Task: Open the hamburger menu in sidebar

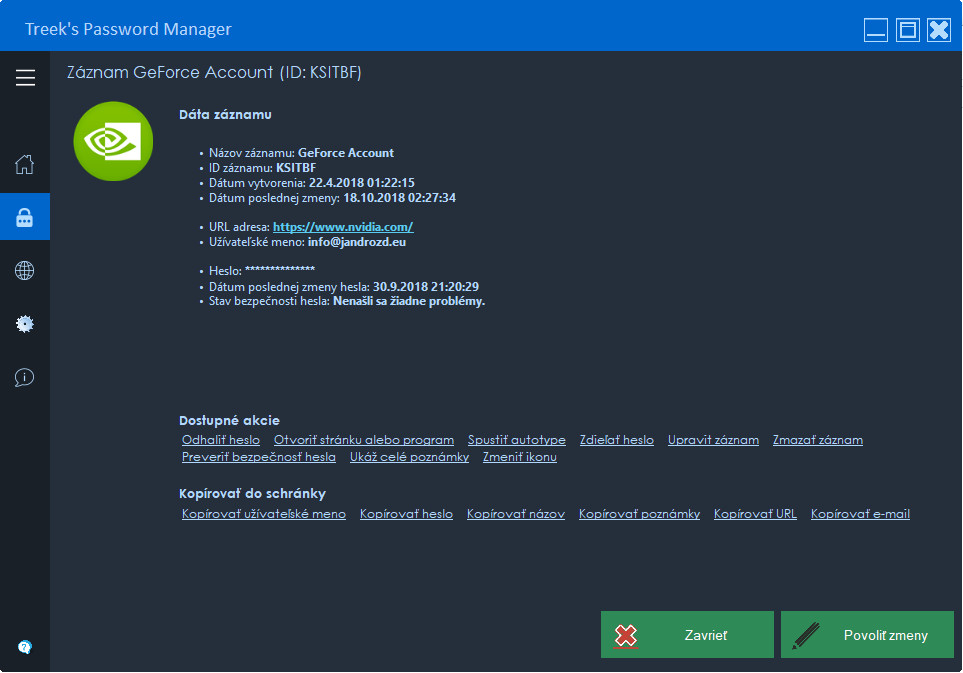Action: click(25, 78)
